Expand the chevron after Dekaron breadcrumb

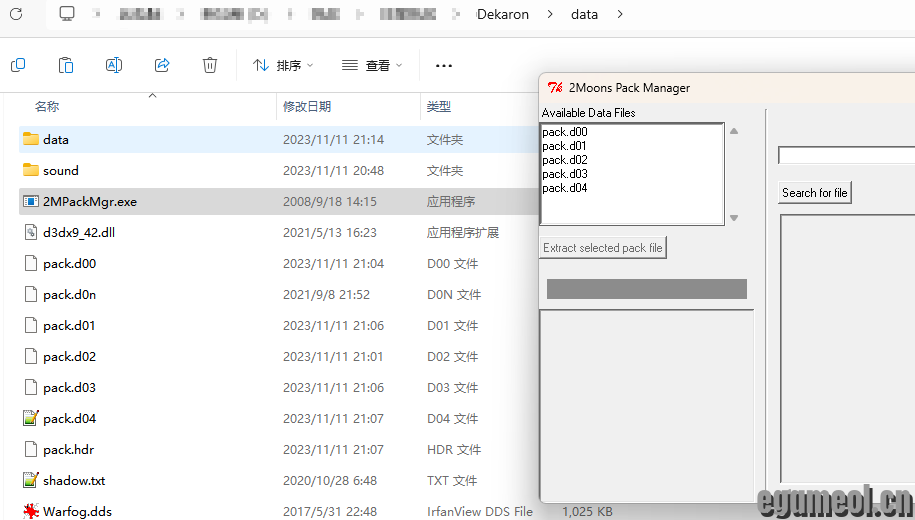[550, 14]
